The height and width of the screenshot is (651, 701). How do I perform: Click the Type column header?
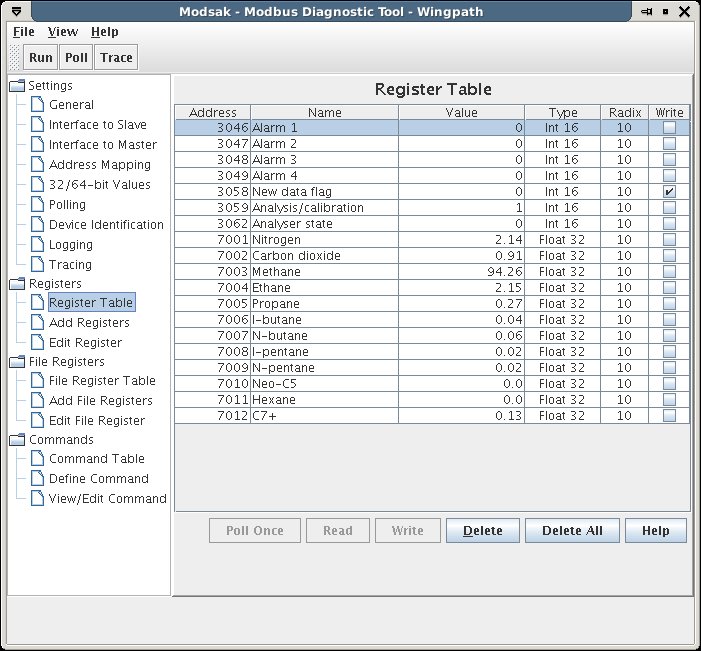(x=563, y=112)
